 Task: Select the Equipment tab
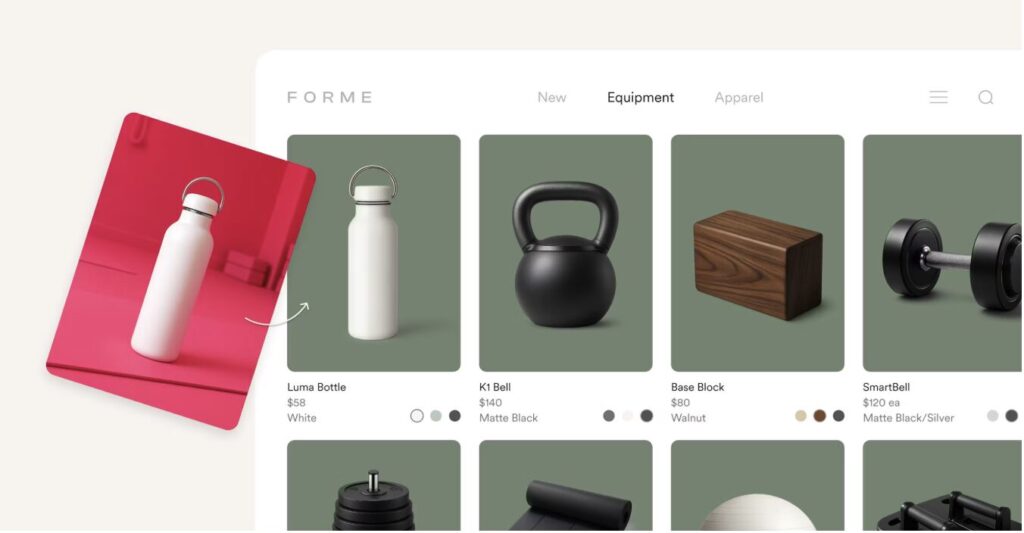tap(640, 97)
